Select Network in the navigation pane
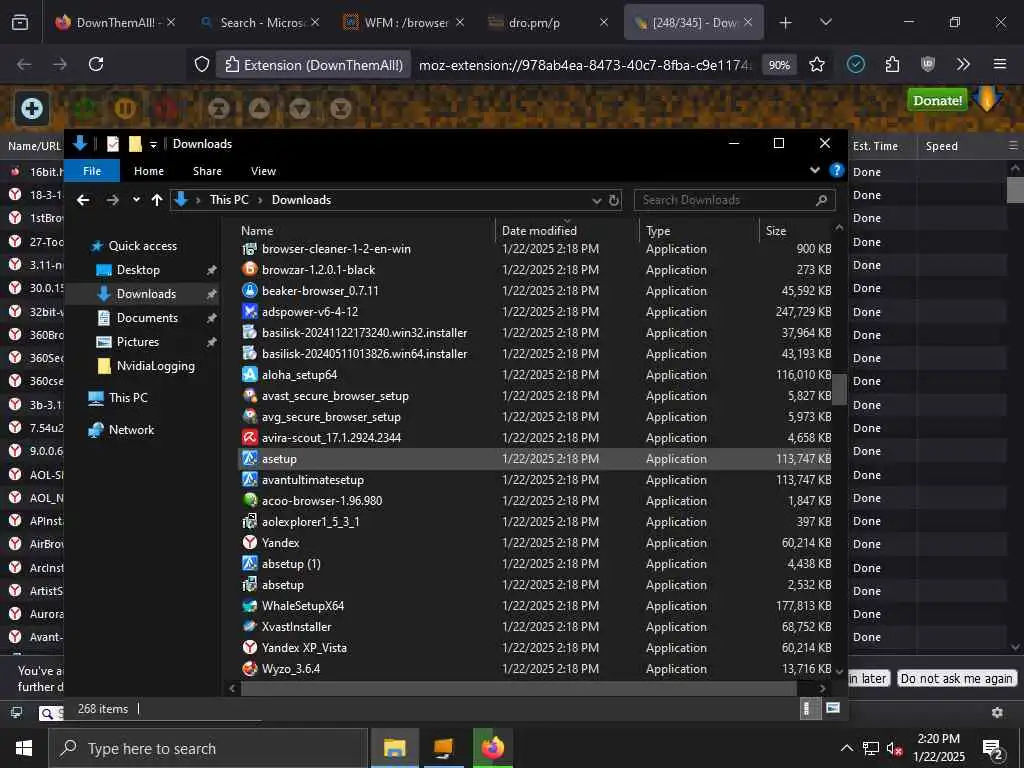 [x=131, y=430]
